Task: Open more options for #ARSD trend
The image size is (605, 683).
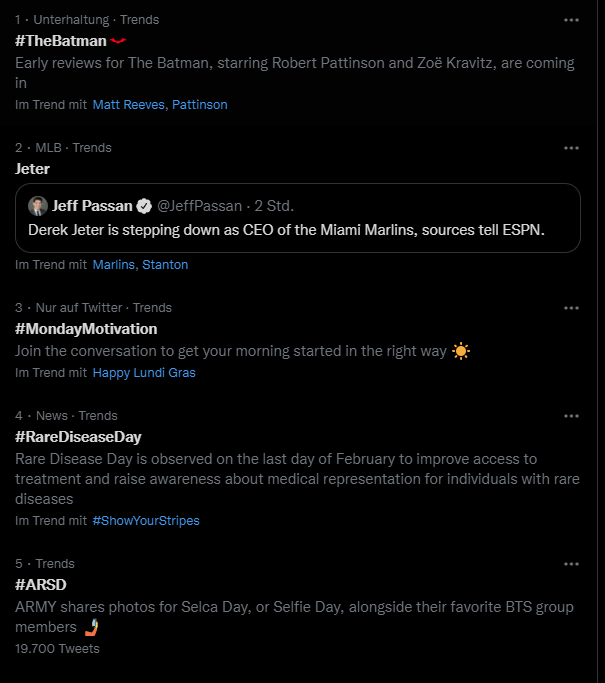Action: [571, 564]
